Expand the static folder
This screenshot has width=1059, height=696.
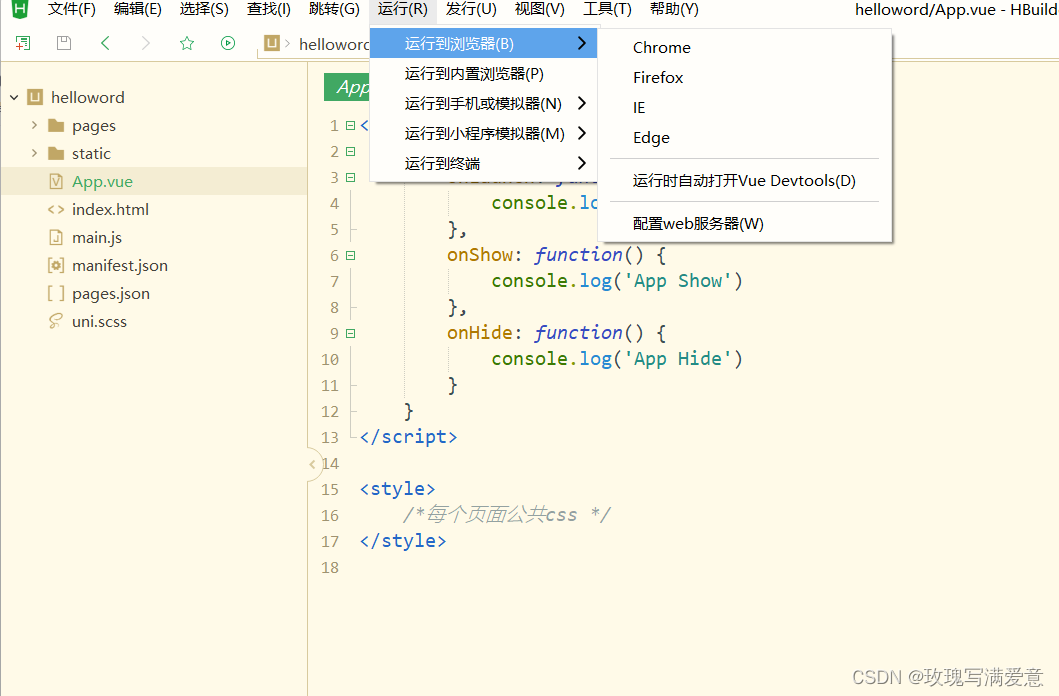pyautogui.click(x=34, y=153)
